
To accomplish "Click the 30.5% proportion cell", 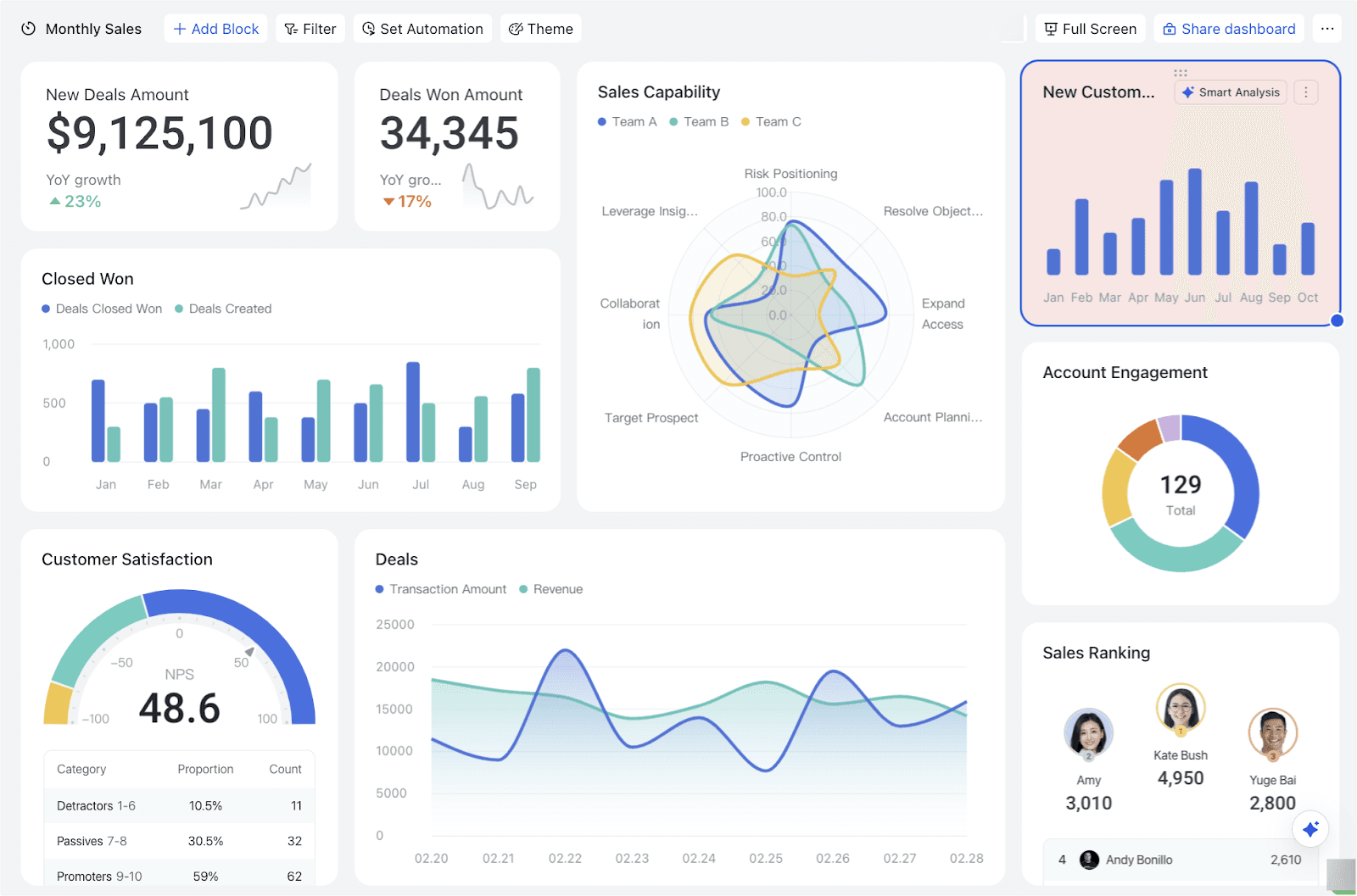I will coord(205,841).
